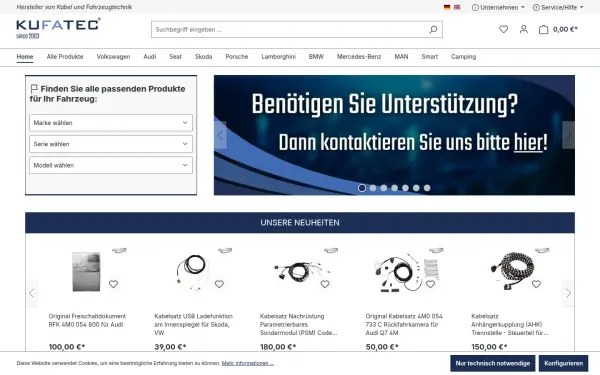Add Kabelsatz Rückfahrkamera Q7 to wishlist
The width and height of the screenshot is (600, 375).
point(430,284)
